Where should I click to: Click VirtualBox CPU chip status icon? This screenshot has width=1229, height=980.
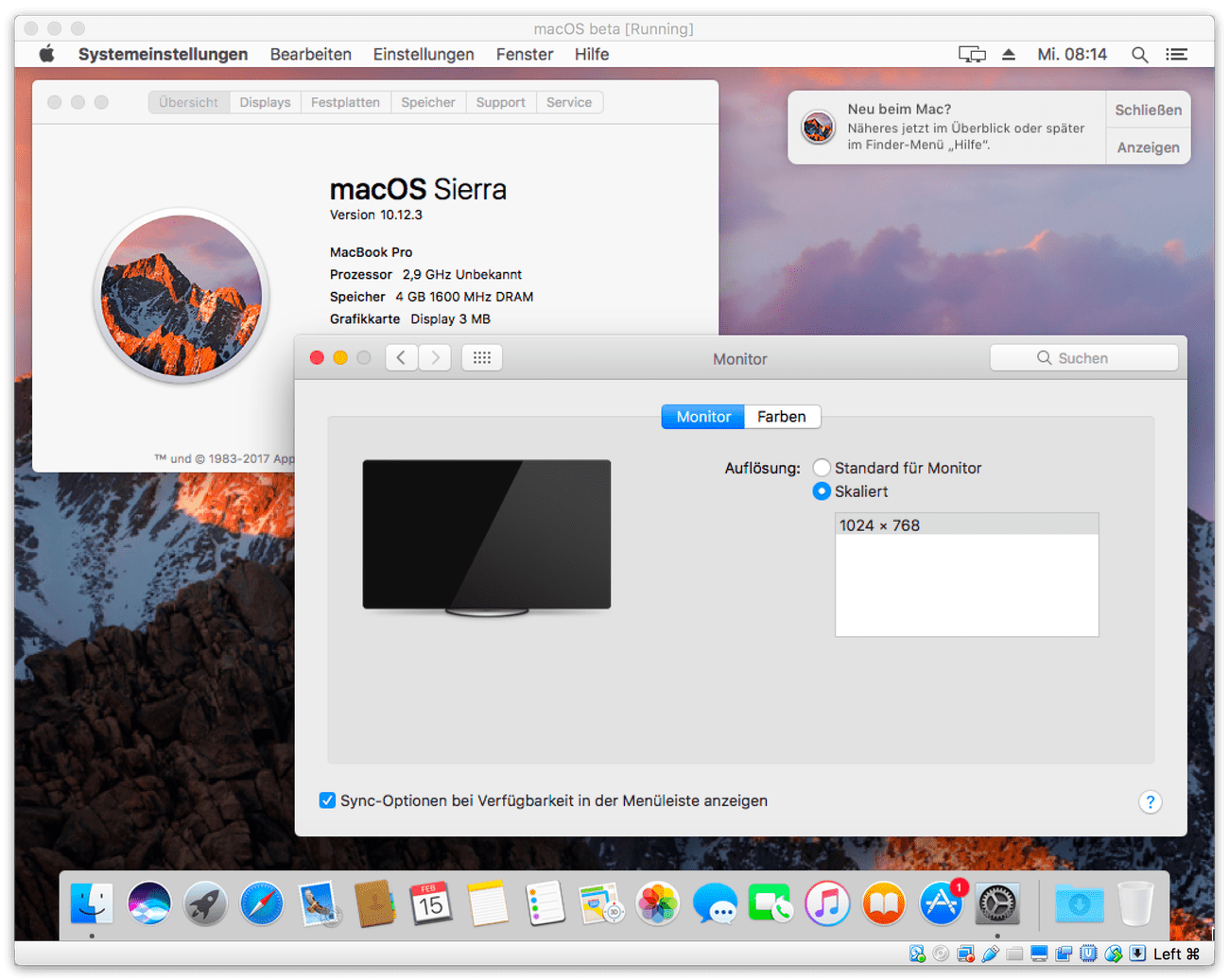pos(1088,954)
